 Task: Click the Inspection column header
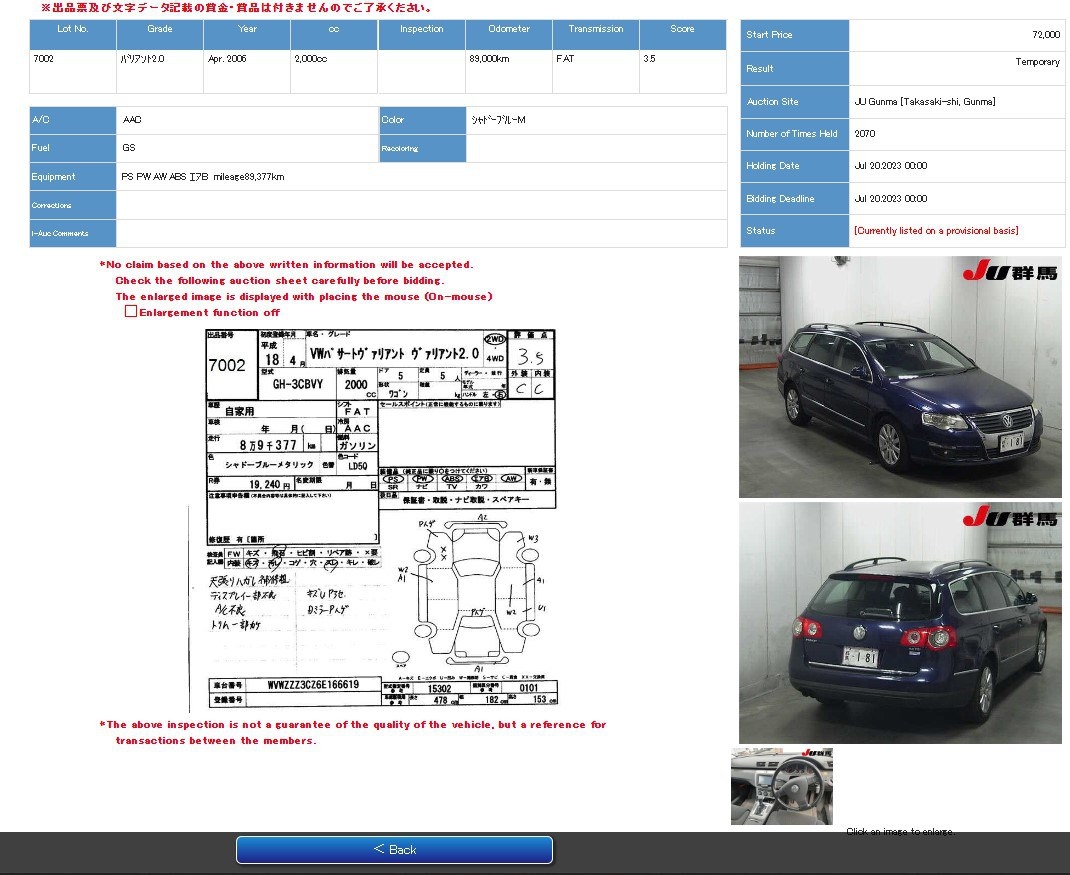(x=422, y=34)
